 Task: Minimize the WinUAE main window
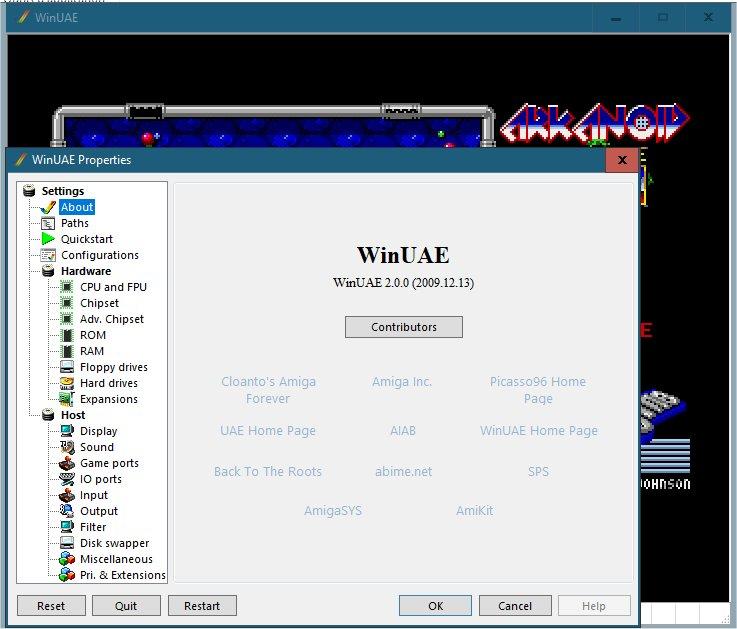click(616, 18)
